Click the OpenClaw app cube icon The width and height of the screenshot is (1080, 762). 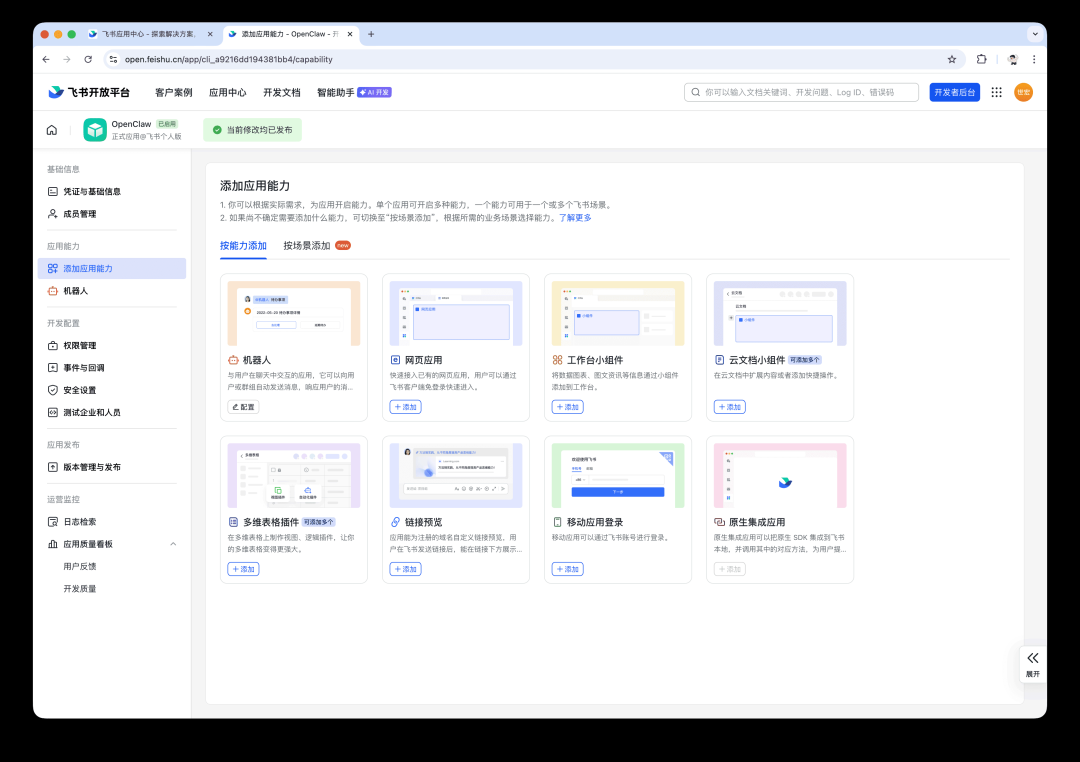(95, 130)
